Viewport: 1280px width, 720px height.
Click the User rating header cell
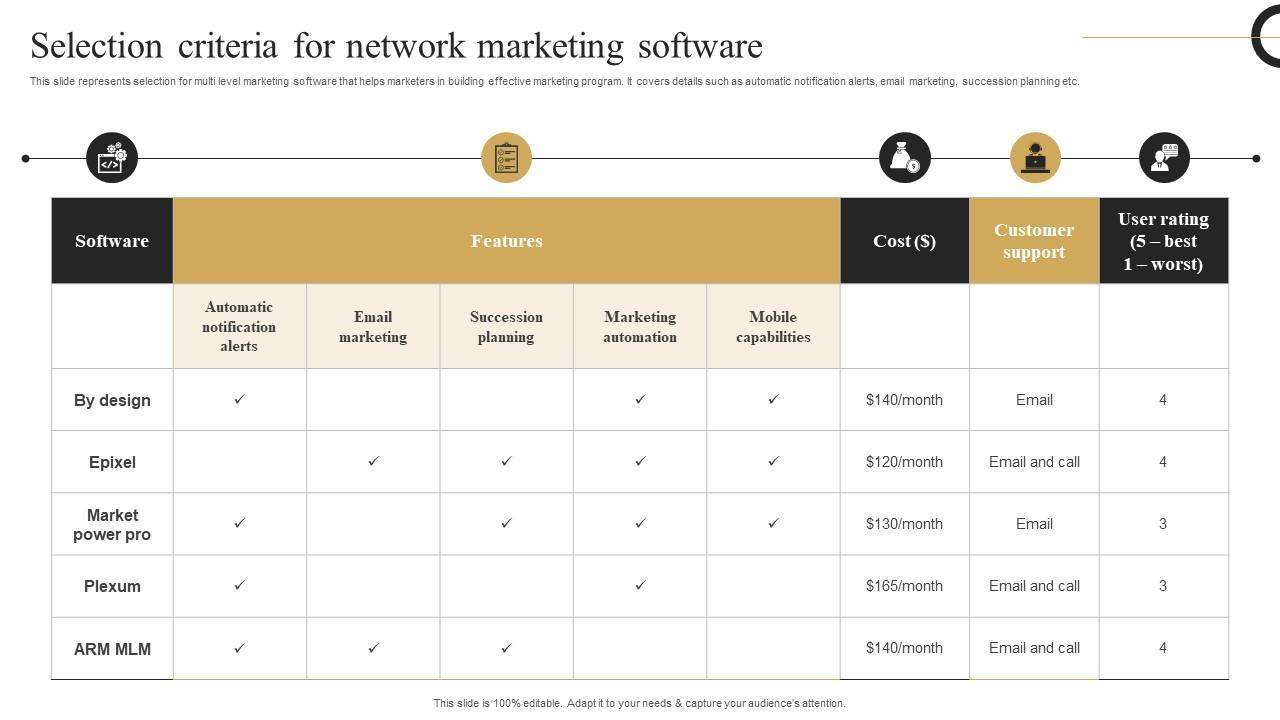click(1163, 241)
